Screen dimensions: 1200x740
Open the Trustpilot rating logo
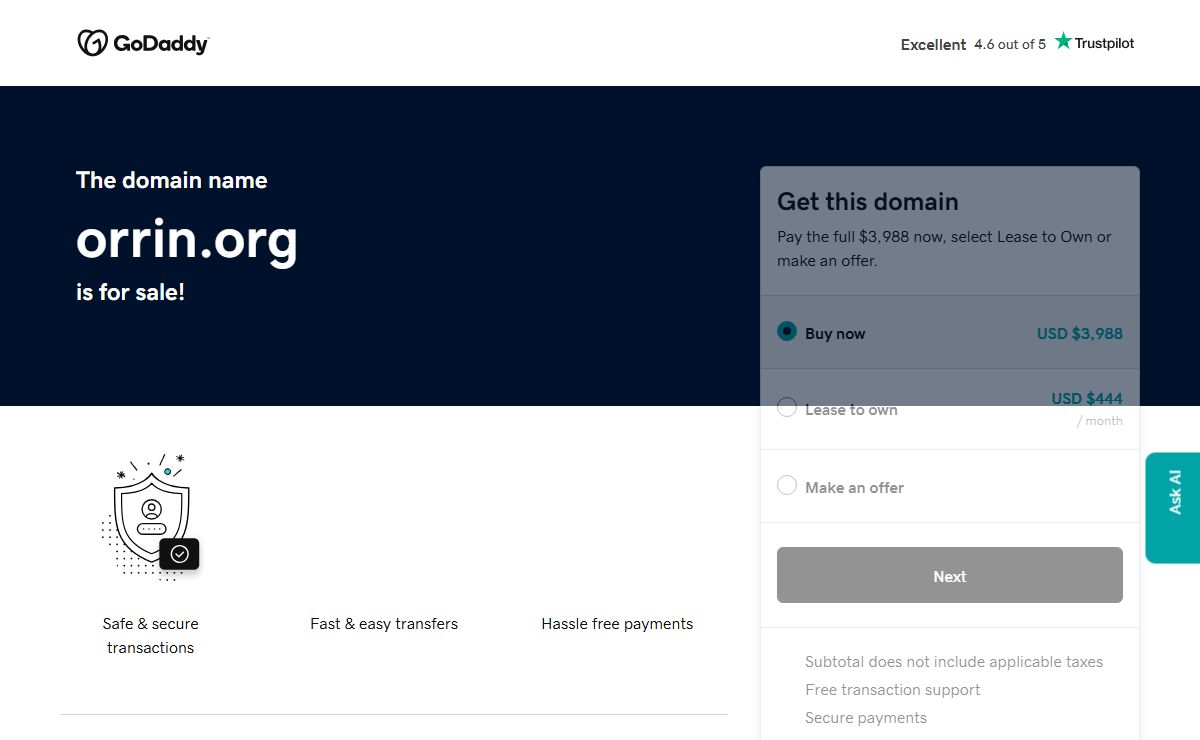click(1094, 42)
